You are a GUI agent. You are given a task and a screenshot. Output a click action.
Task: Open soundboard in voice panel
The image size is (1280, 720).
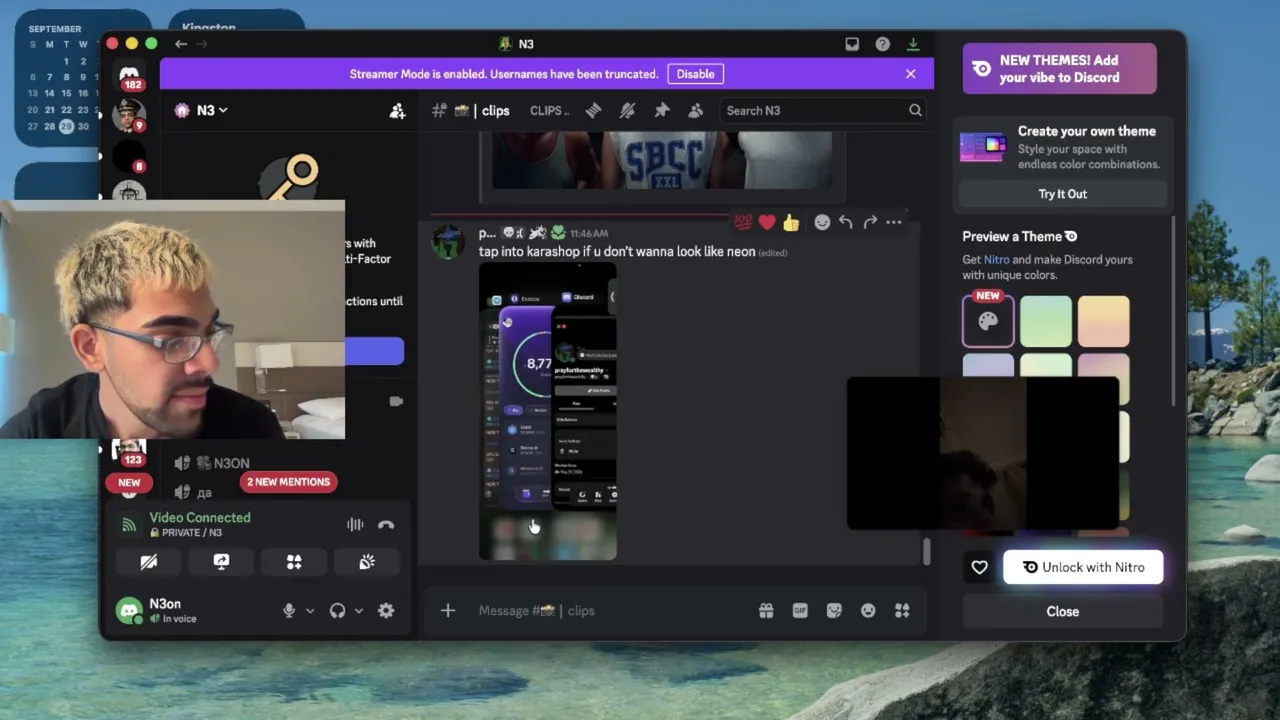(x=367, y=562)
